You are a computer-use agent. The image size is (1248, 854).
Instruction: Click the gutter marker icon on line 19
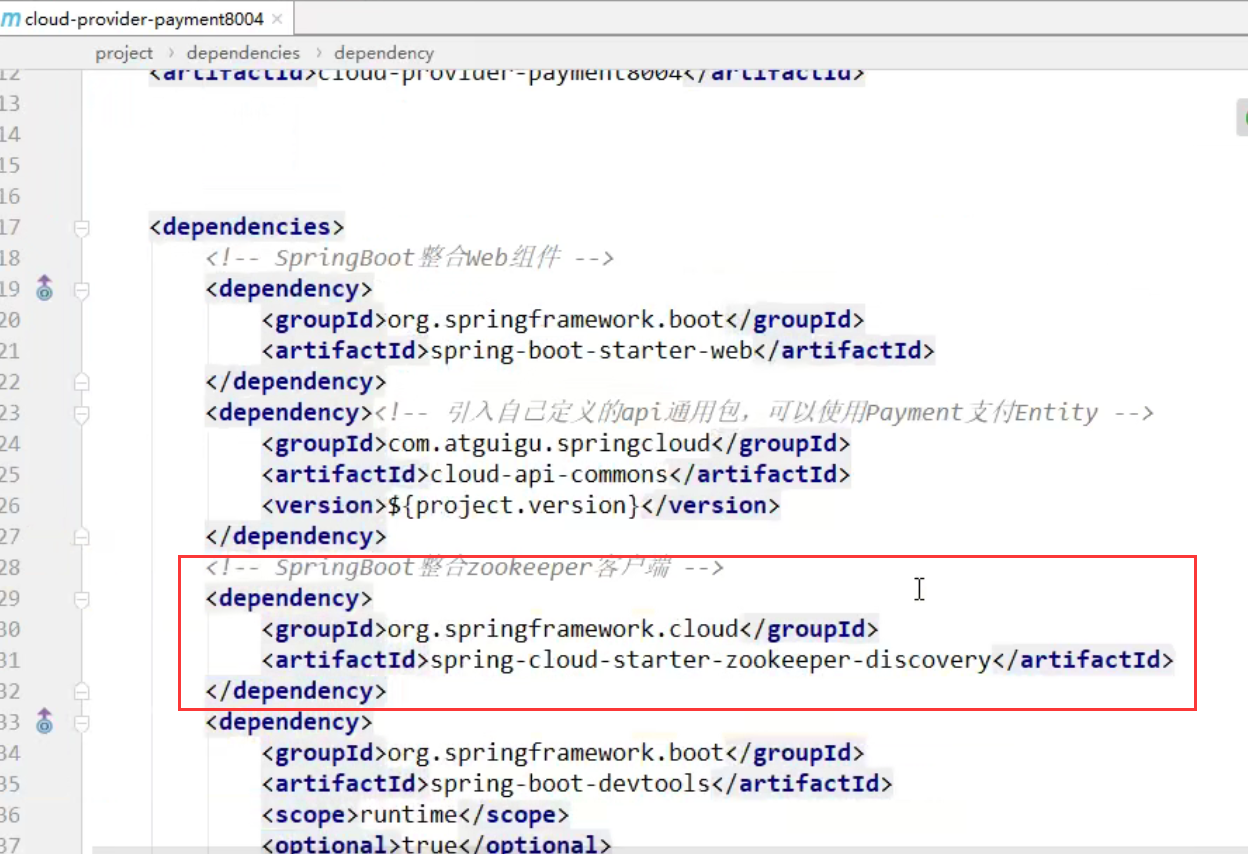[44, 289]
